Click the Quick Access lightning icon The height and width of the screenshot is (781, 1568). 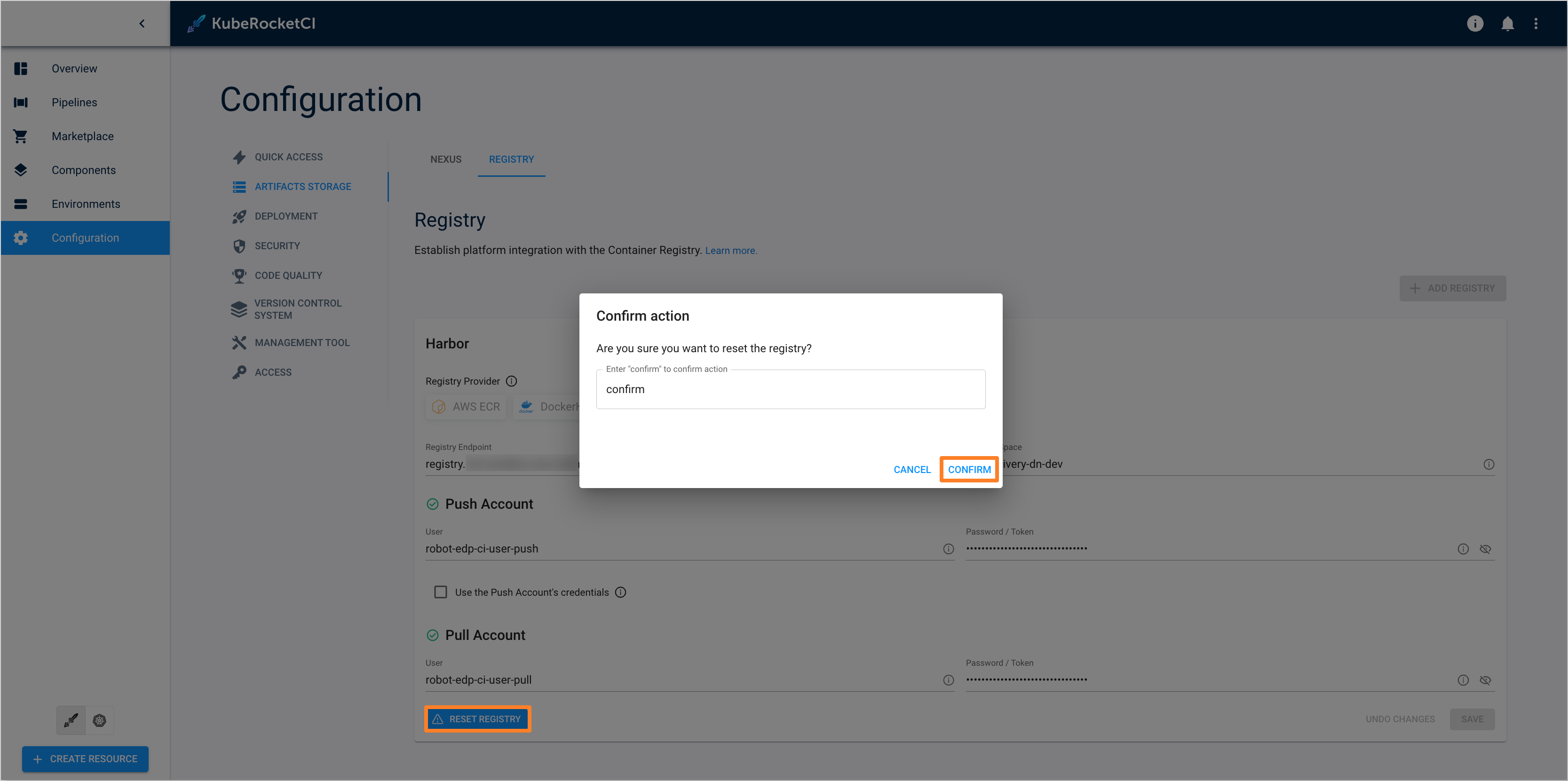point(239,157)
